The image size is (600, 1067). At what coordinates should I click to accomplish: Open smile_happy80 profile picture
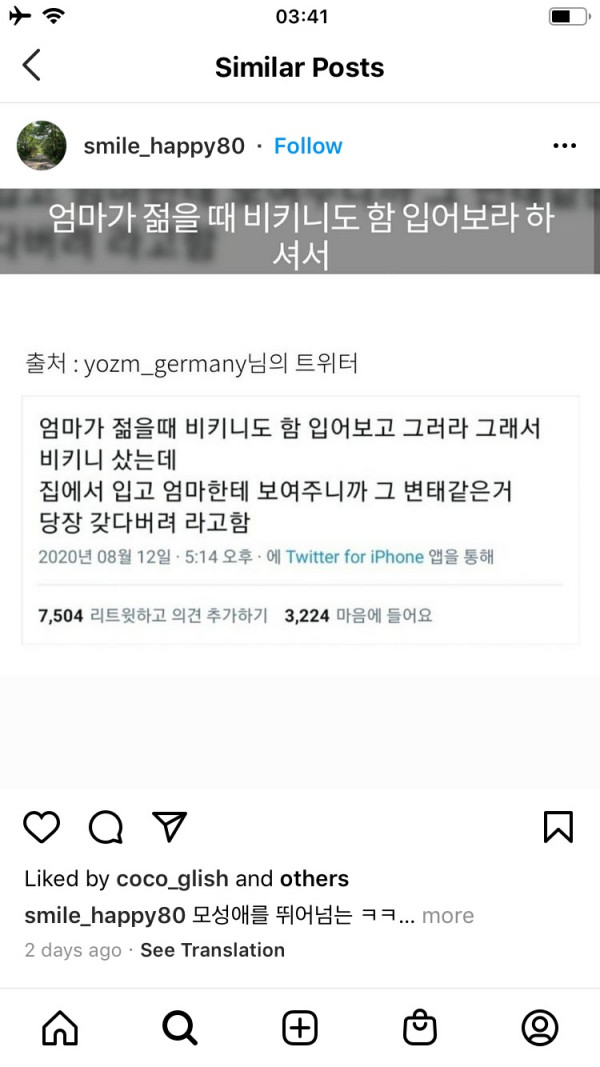coord(41,146)
